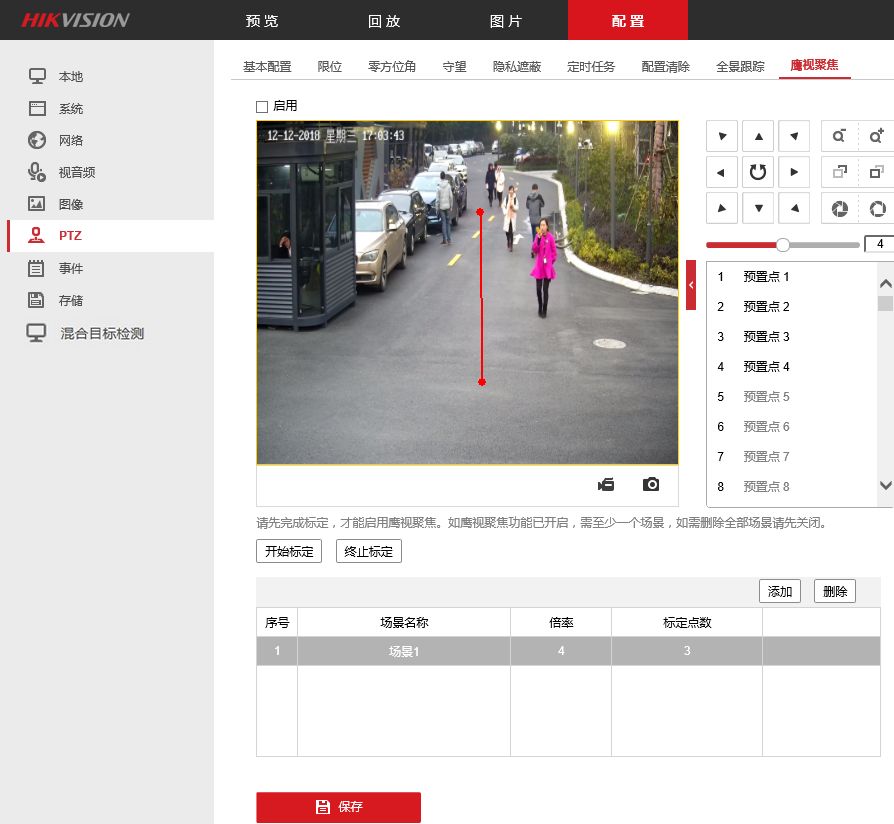
Task: Click the 保存 save button
Action: point(338,807)
